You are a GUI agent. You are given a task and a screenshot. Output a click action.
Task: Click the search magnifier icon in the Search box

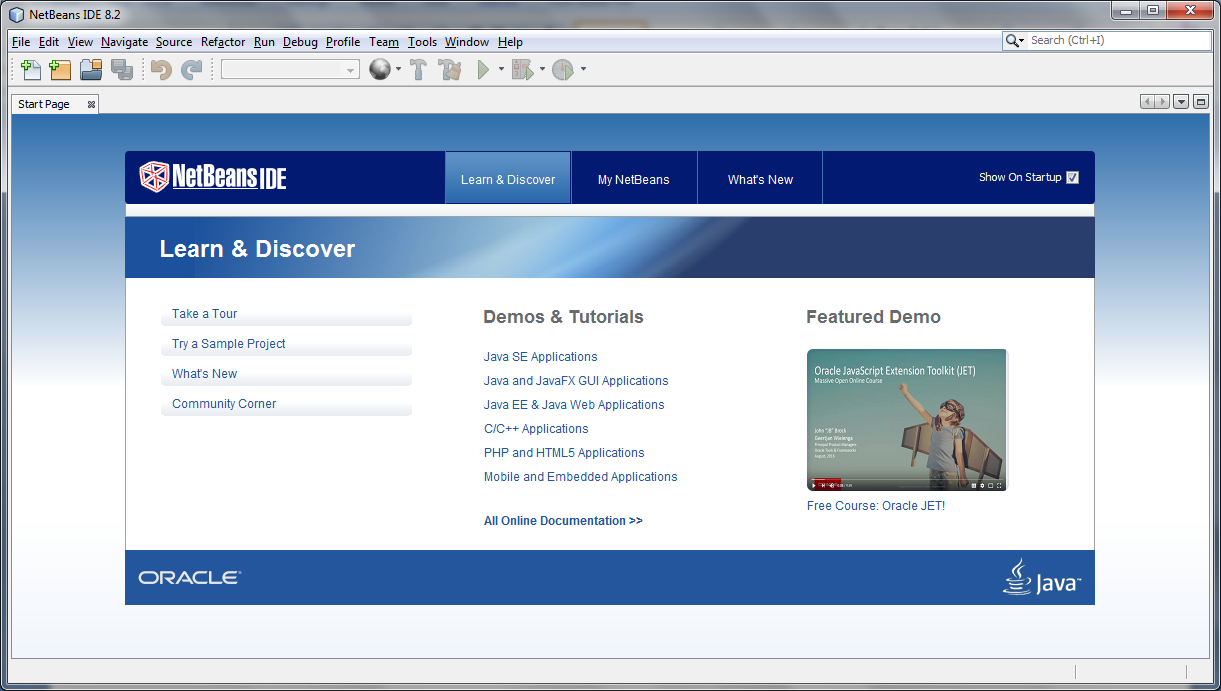click(1014, 41)
